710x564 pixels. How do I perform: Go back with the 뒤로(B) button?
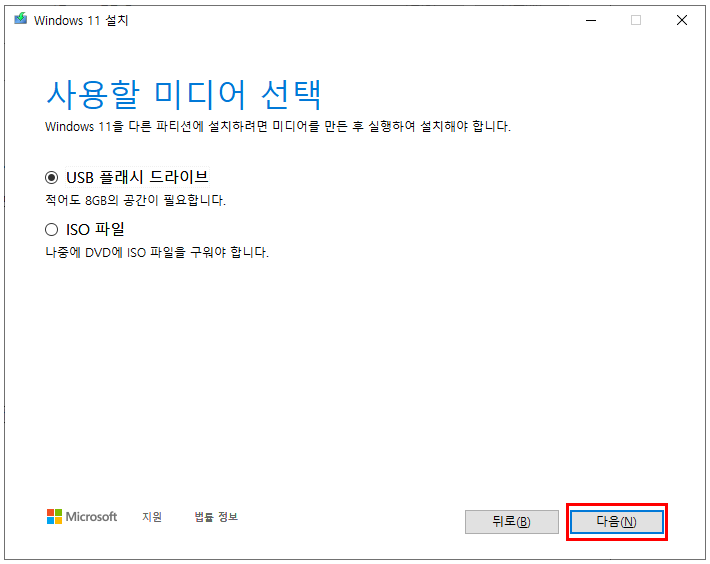point(512,522)
